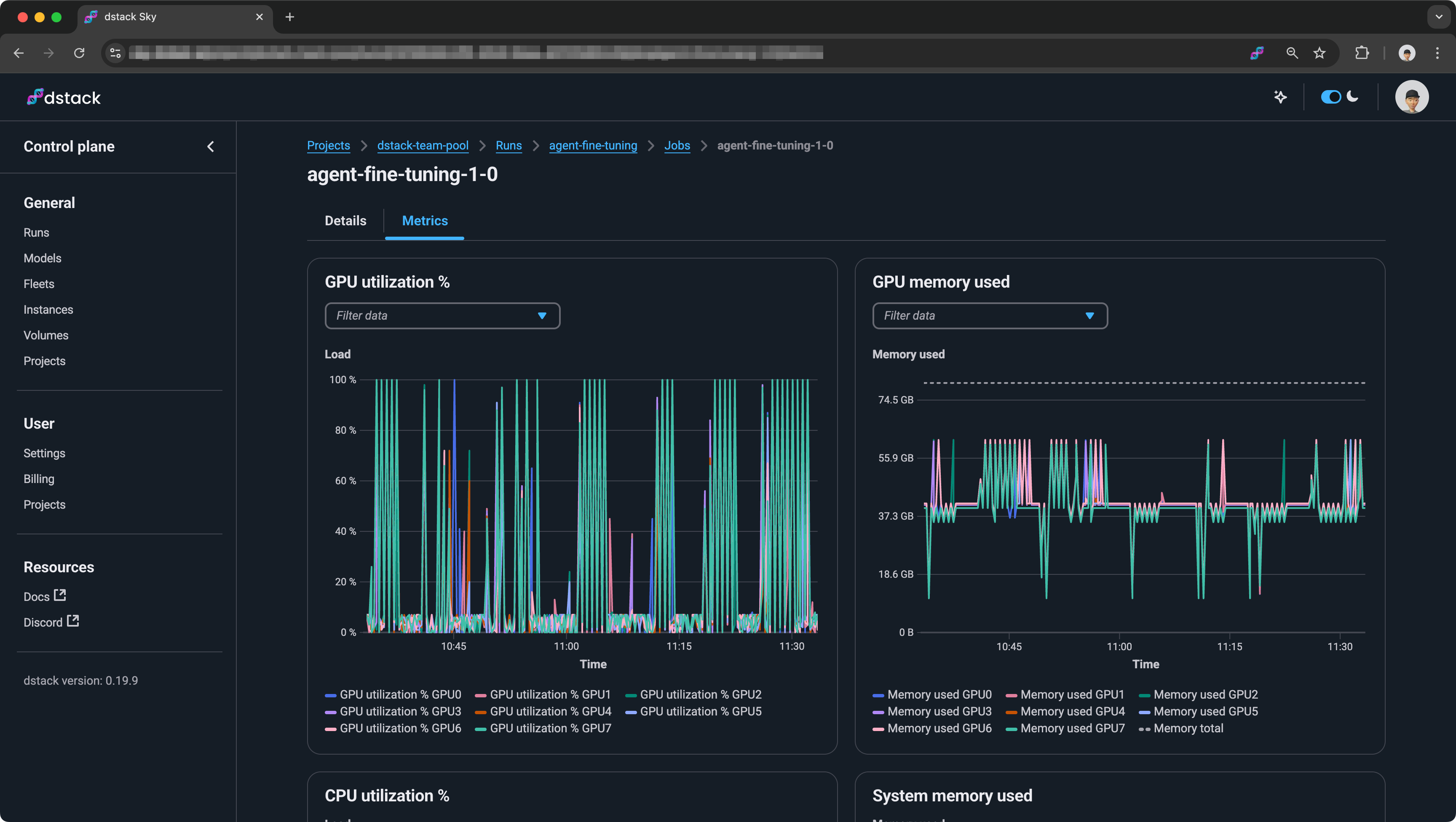Toggle GPU utilization % GPU6 legend
The height and width of the screenshot is (822, 1456).
[x=393, y=728]
